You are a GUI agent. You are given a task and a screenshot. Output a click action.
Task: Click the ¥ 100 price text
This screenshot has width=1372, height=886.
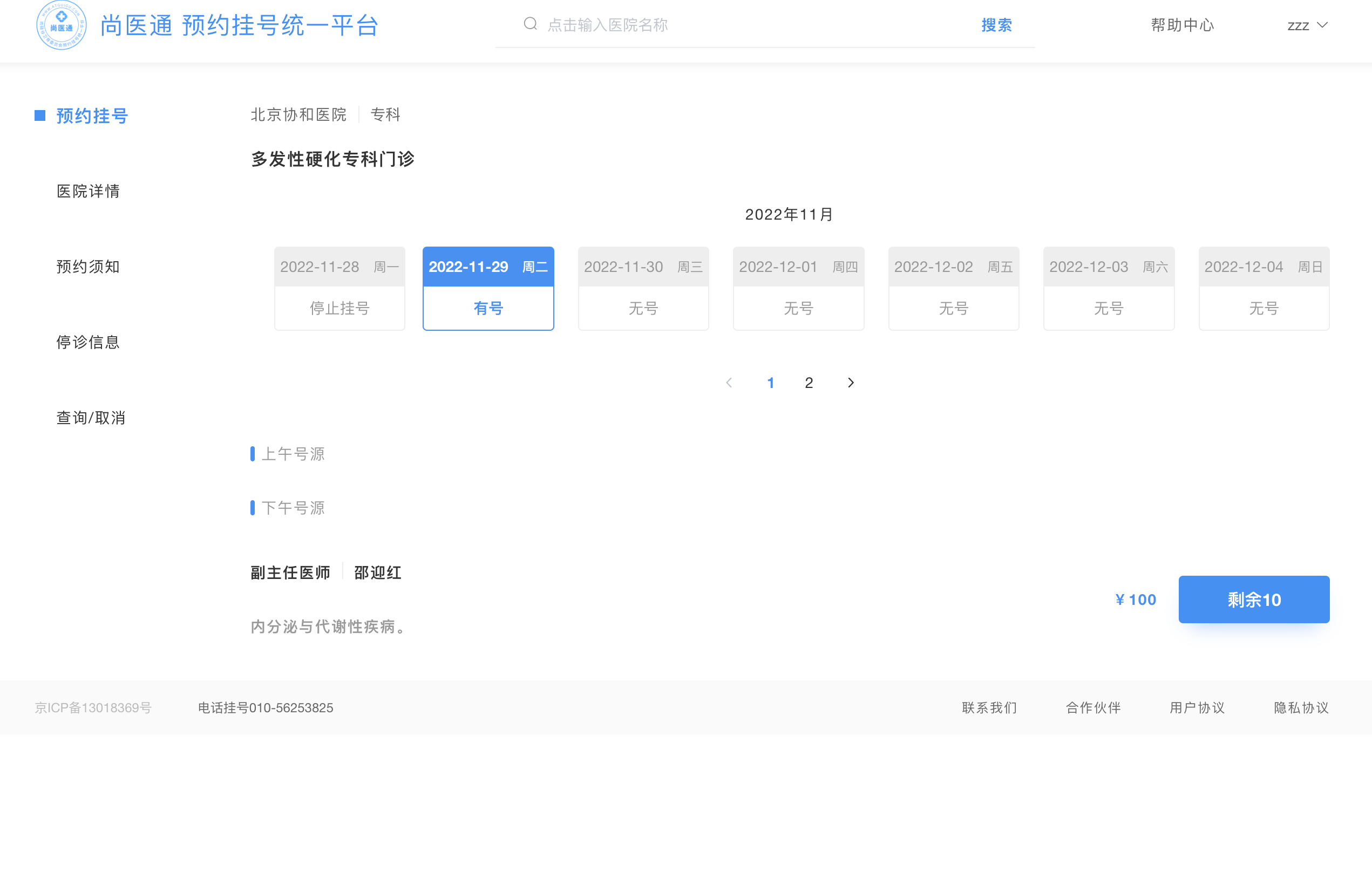pos(1136,599)
